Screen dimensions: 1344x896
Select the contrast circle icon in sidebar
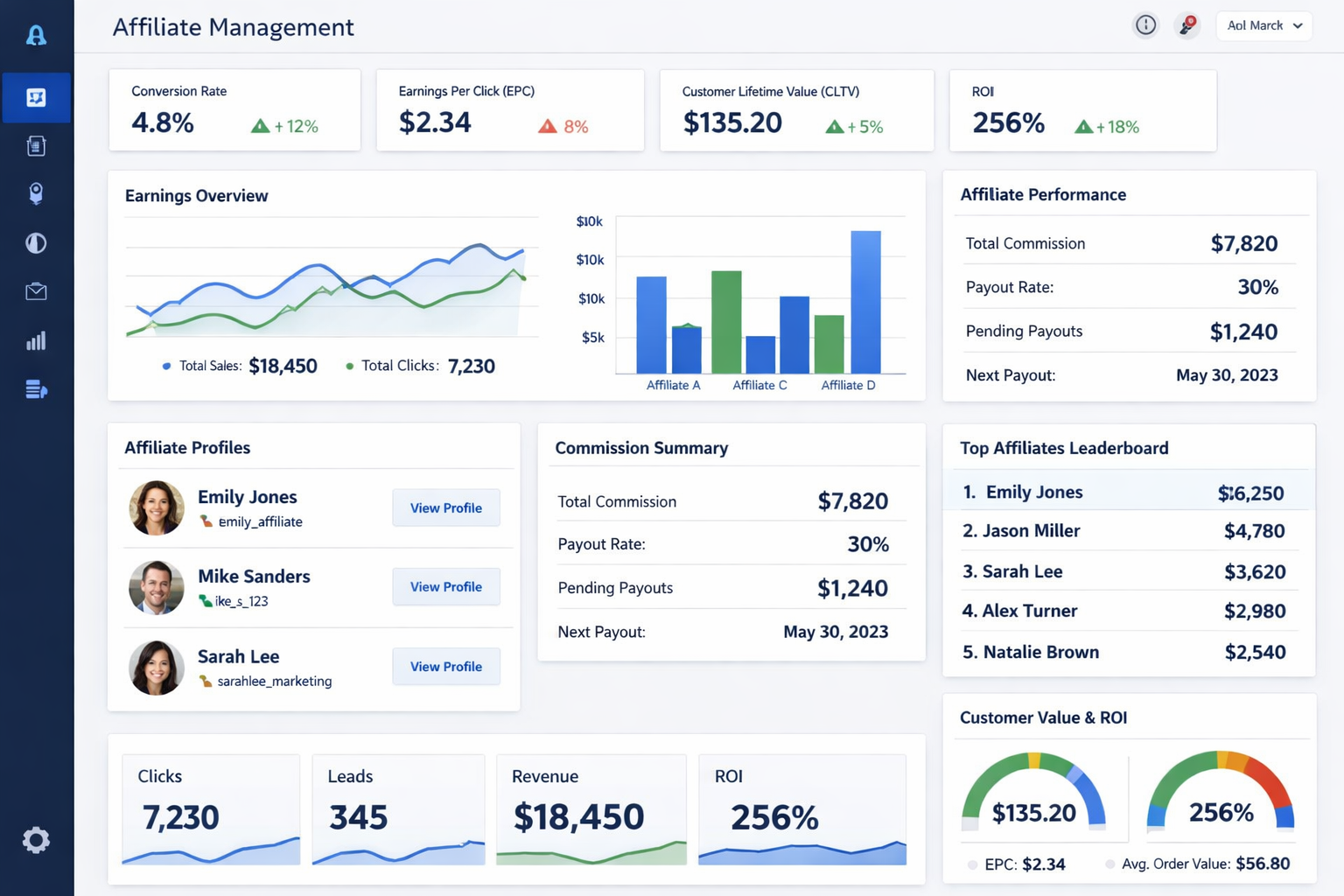(36, 242)
